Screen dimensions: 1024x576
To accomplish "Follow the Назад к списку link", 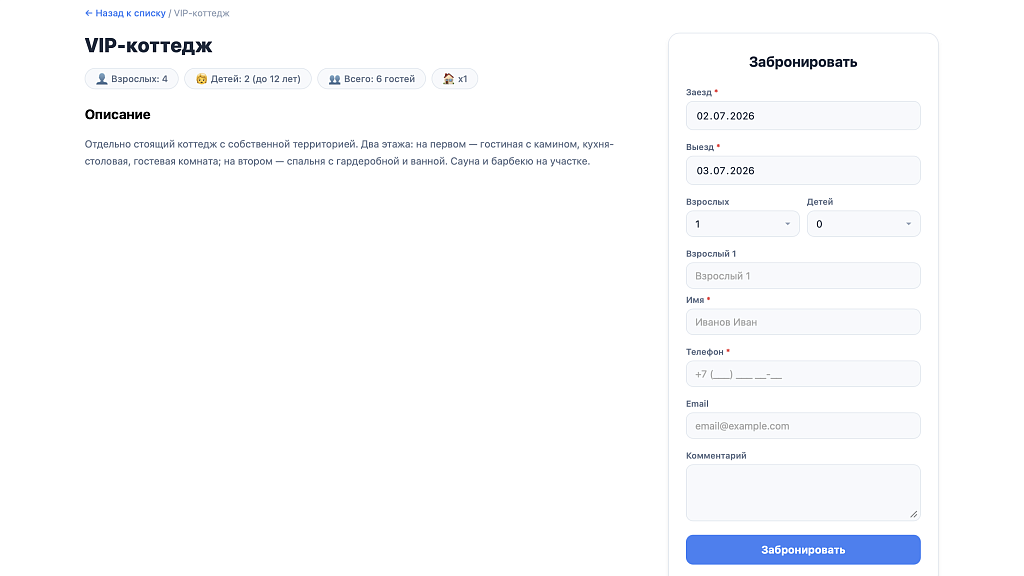I will tap(131, 13).
